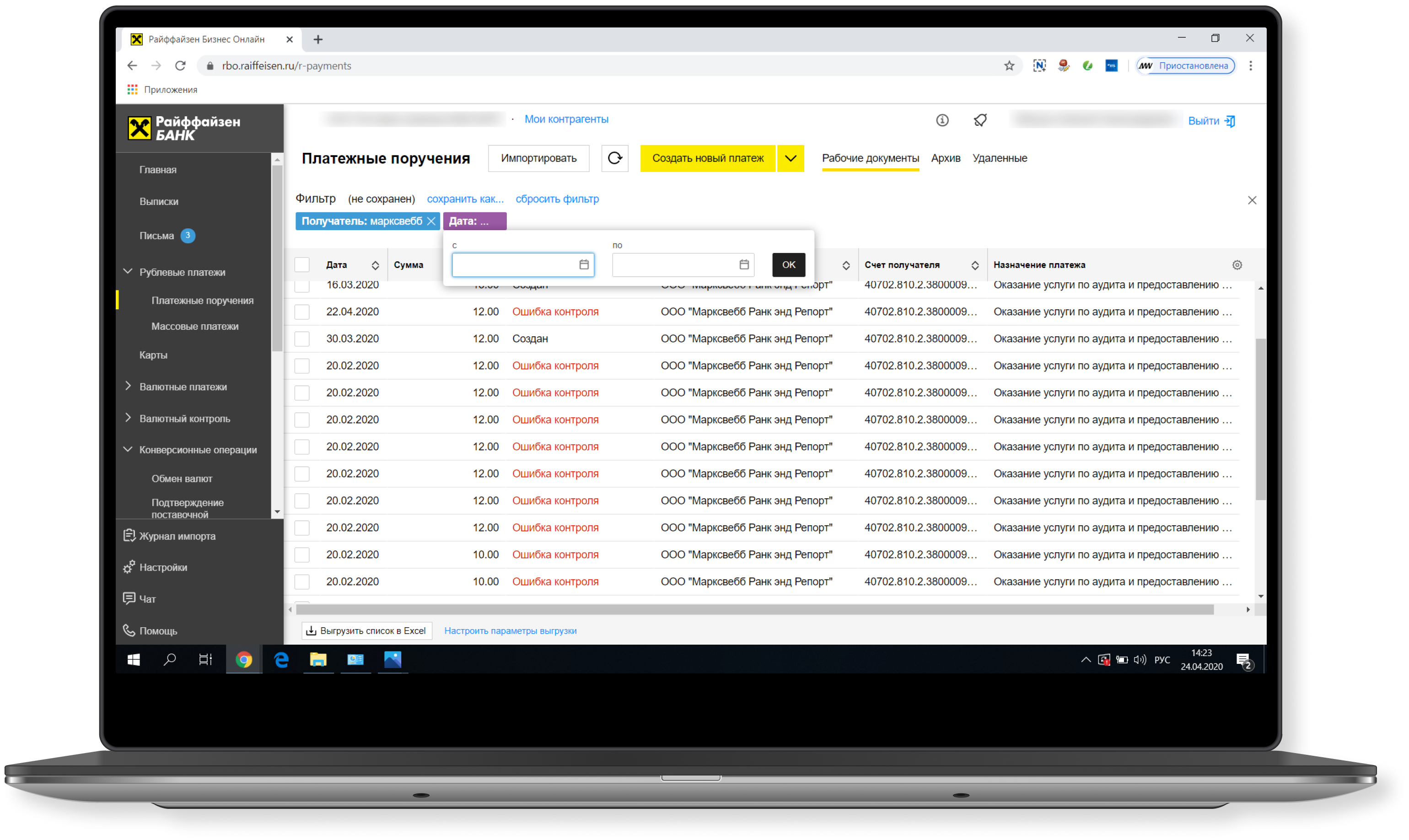Confirm date range with OK button

point(788,264)
